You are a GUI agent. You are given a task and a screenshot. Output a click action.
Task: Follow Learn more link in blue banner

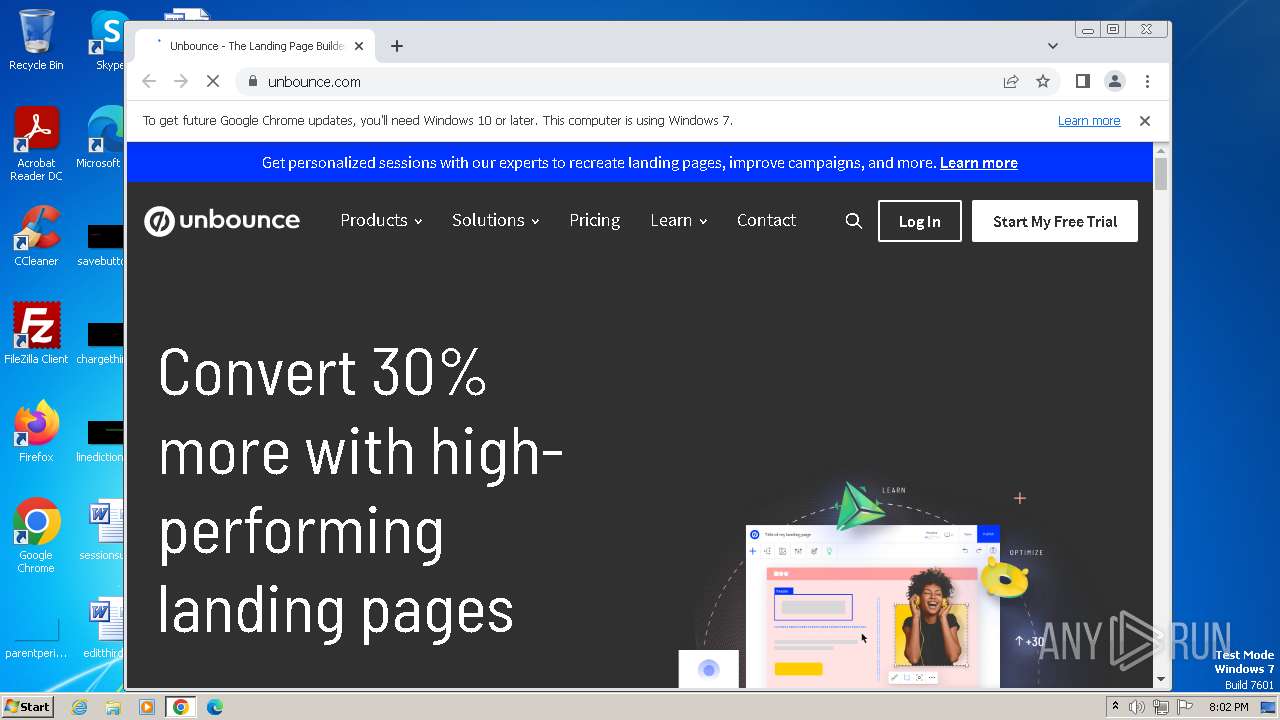pos(979,163)
